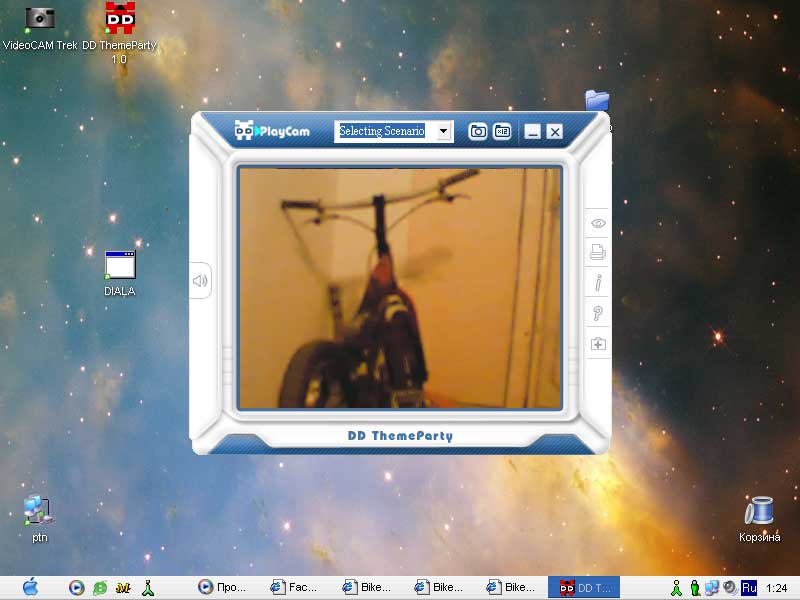Minimize the PlayCam window

533,131
